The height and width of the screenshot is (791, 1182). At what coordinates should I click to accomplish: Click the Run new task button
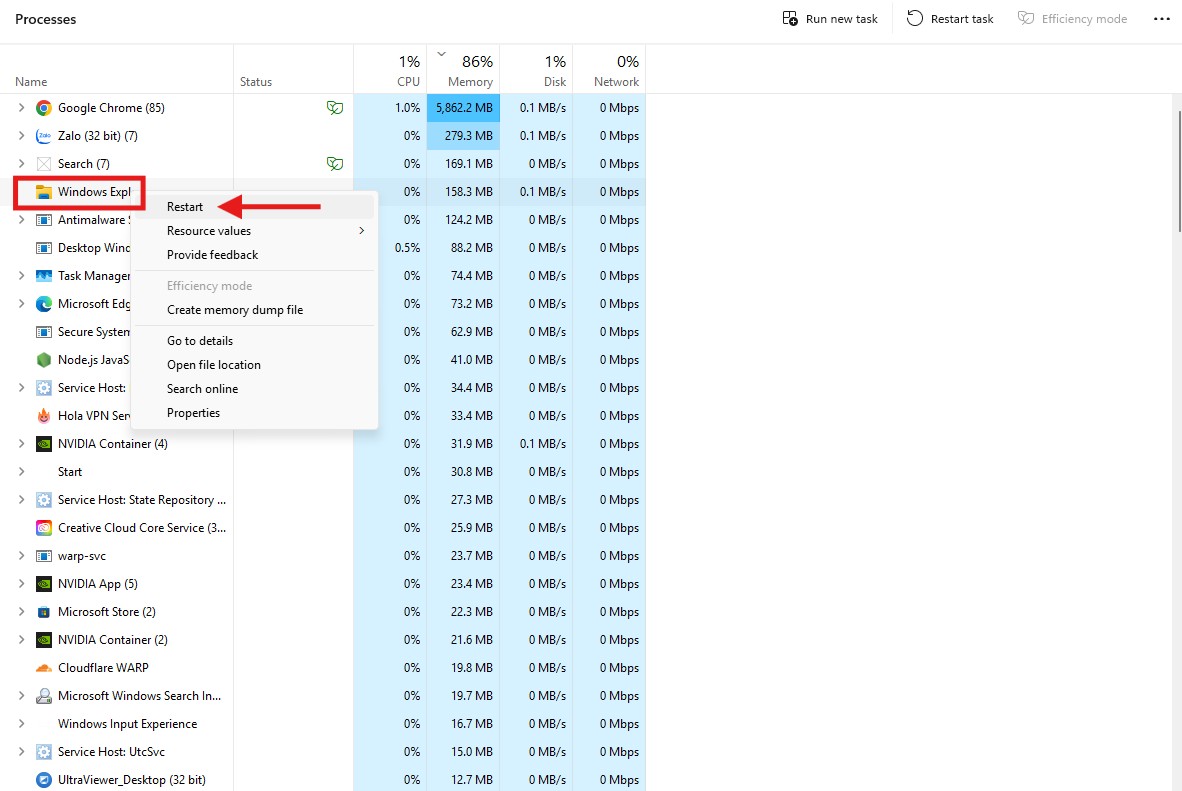coord(830,19)
